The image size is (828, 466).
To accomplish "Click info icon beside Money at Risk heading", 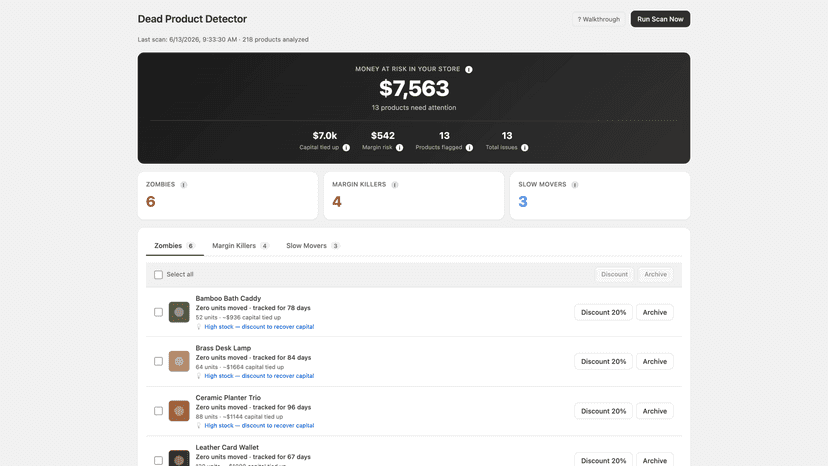I will coord(468,69).
